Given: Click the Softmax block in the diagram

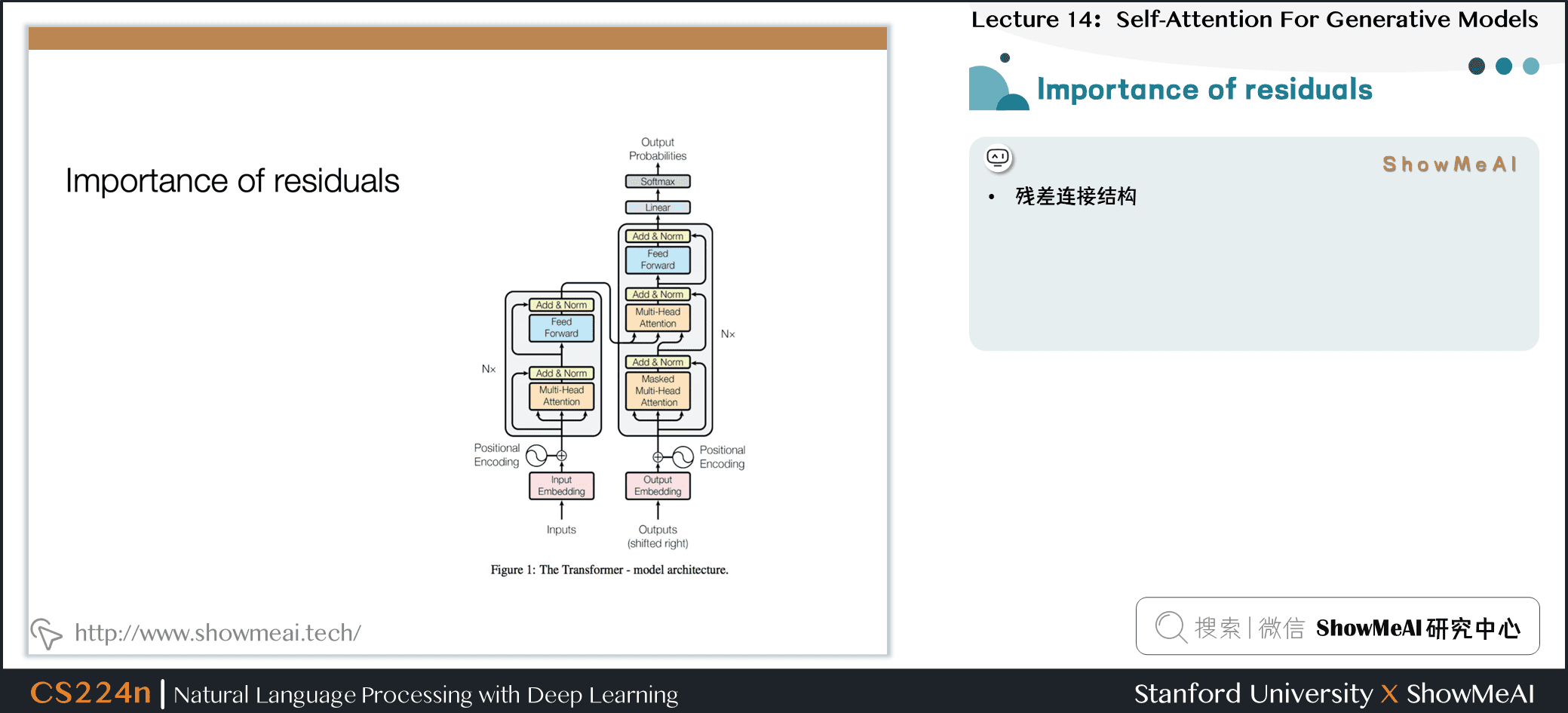Looking at the screenshot, I should click(658, 182).
